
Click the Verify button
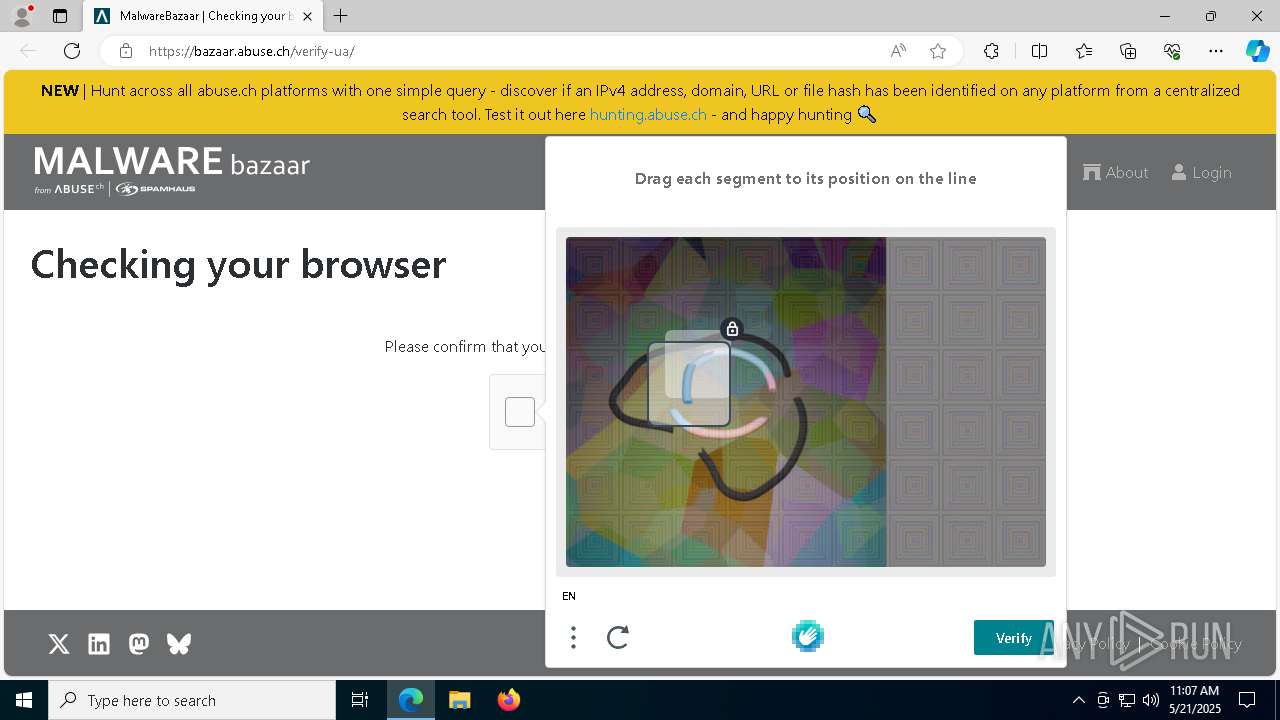click(1014, 638)
